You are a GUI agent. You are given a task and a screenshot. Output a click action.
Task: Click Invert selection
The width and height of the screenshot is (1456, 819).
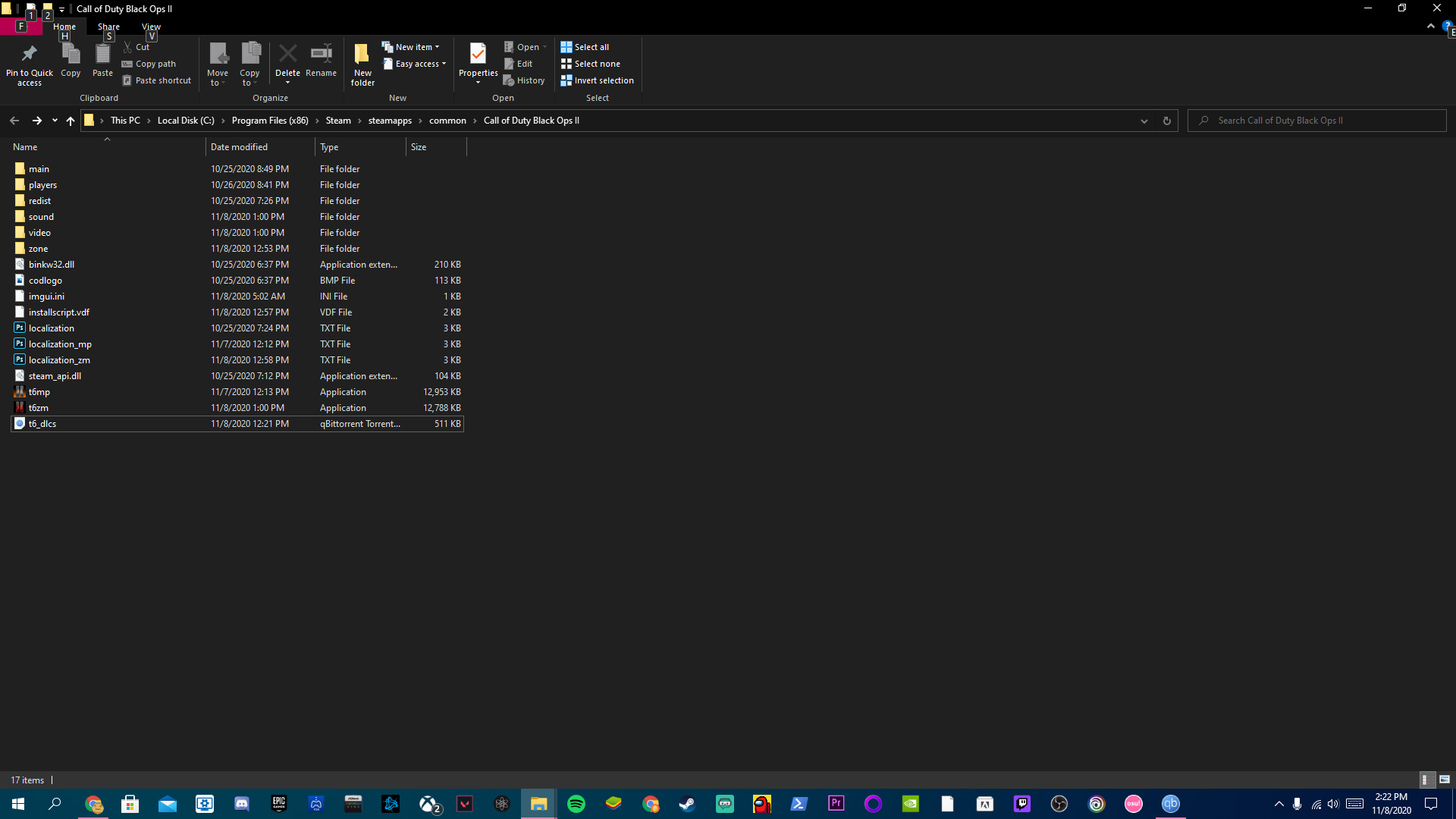point(597,80)
